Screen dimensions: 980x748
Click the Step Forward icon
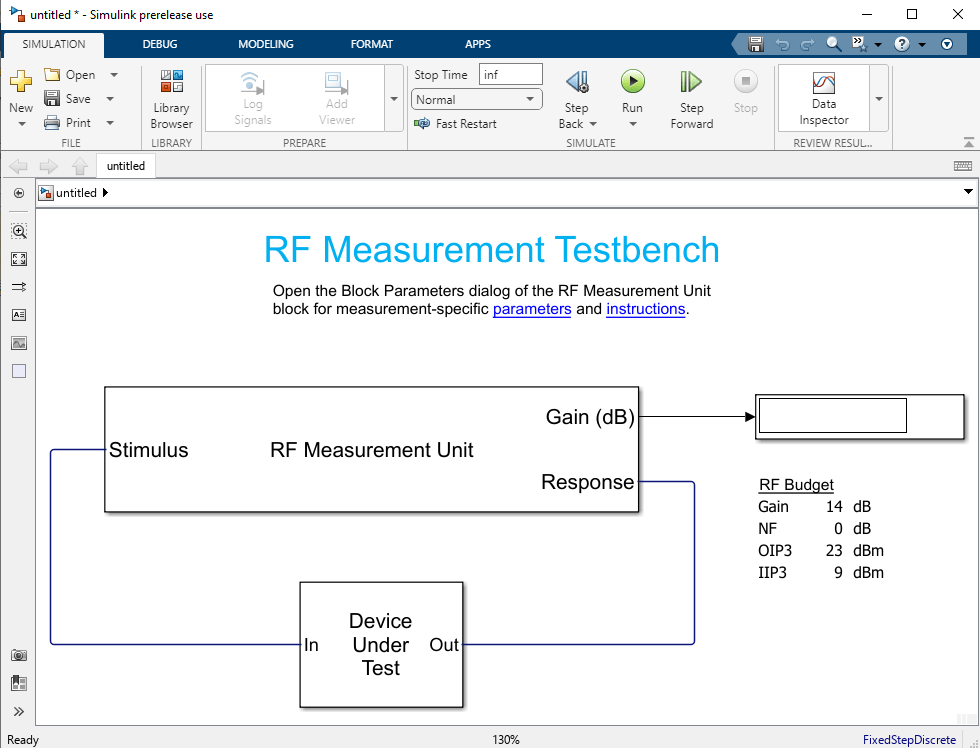click(691, 82)
